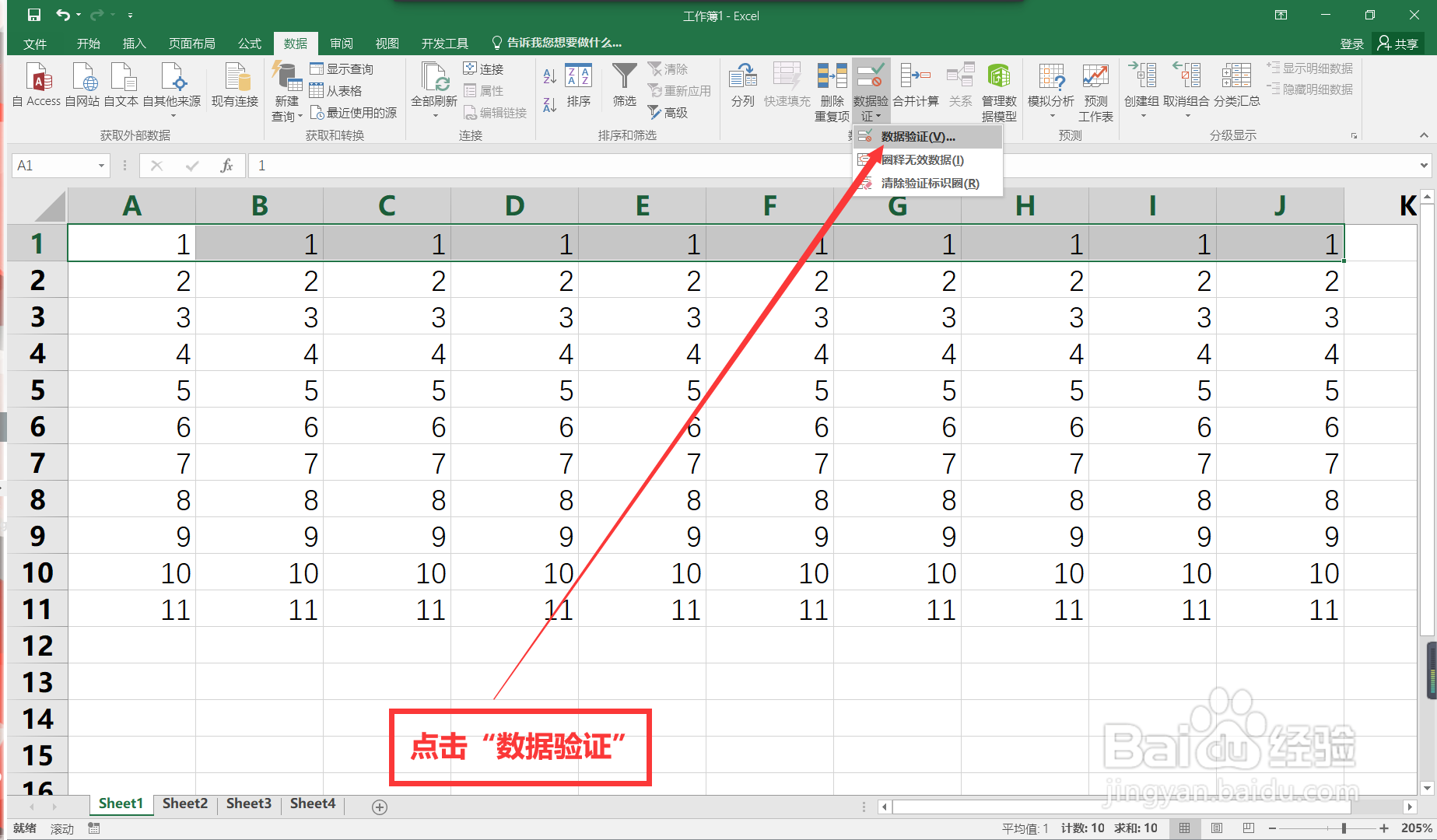Open the Name Box dropdown arrow
The image size is (1437, 840).
click(100, 165)
